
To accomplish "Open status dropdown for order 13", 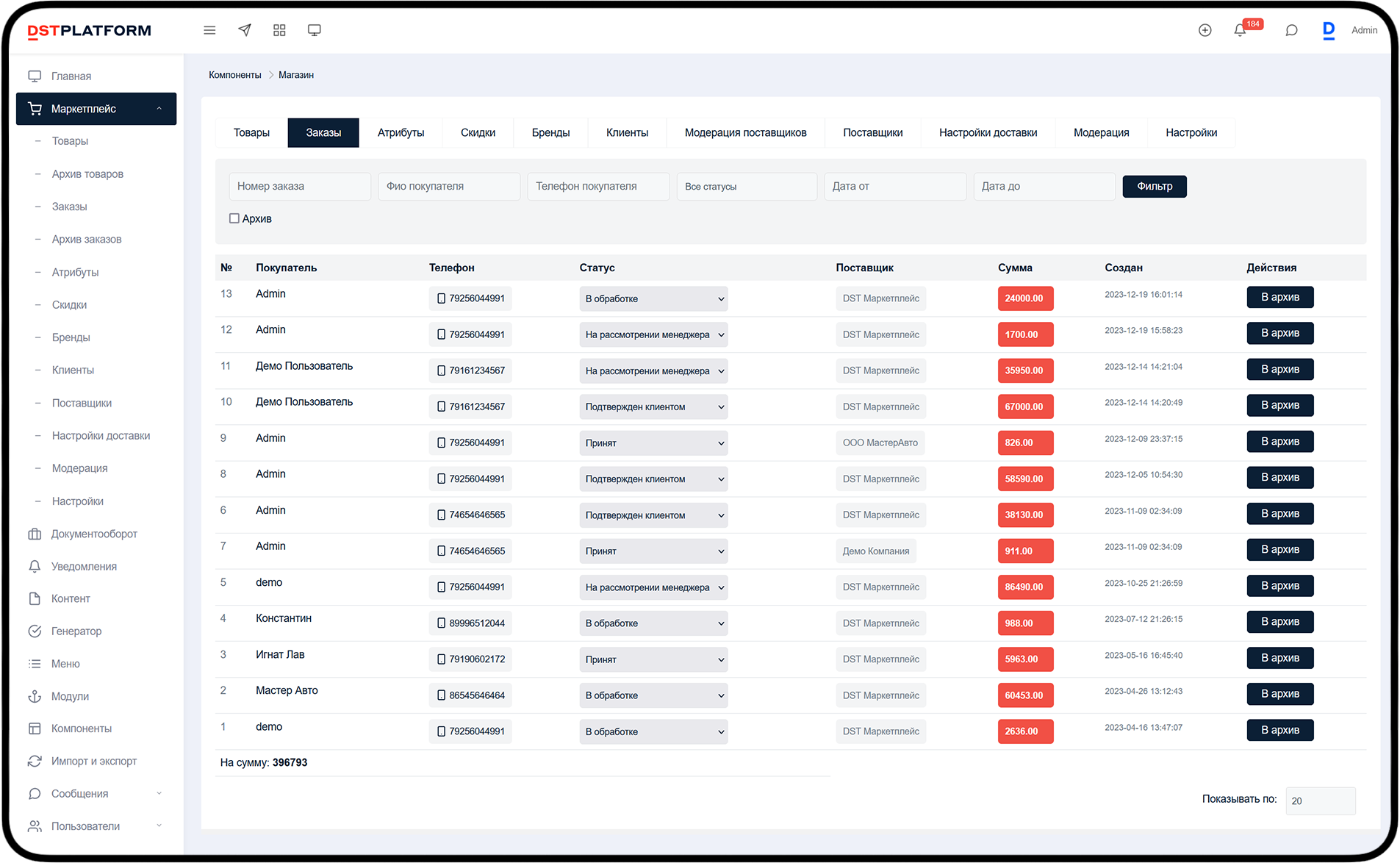I will (653, 298).
